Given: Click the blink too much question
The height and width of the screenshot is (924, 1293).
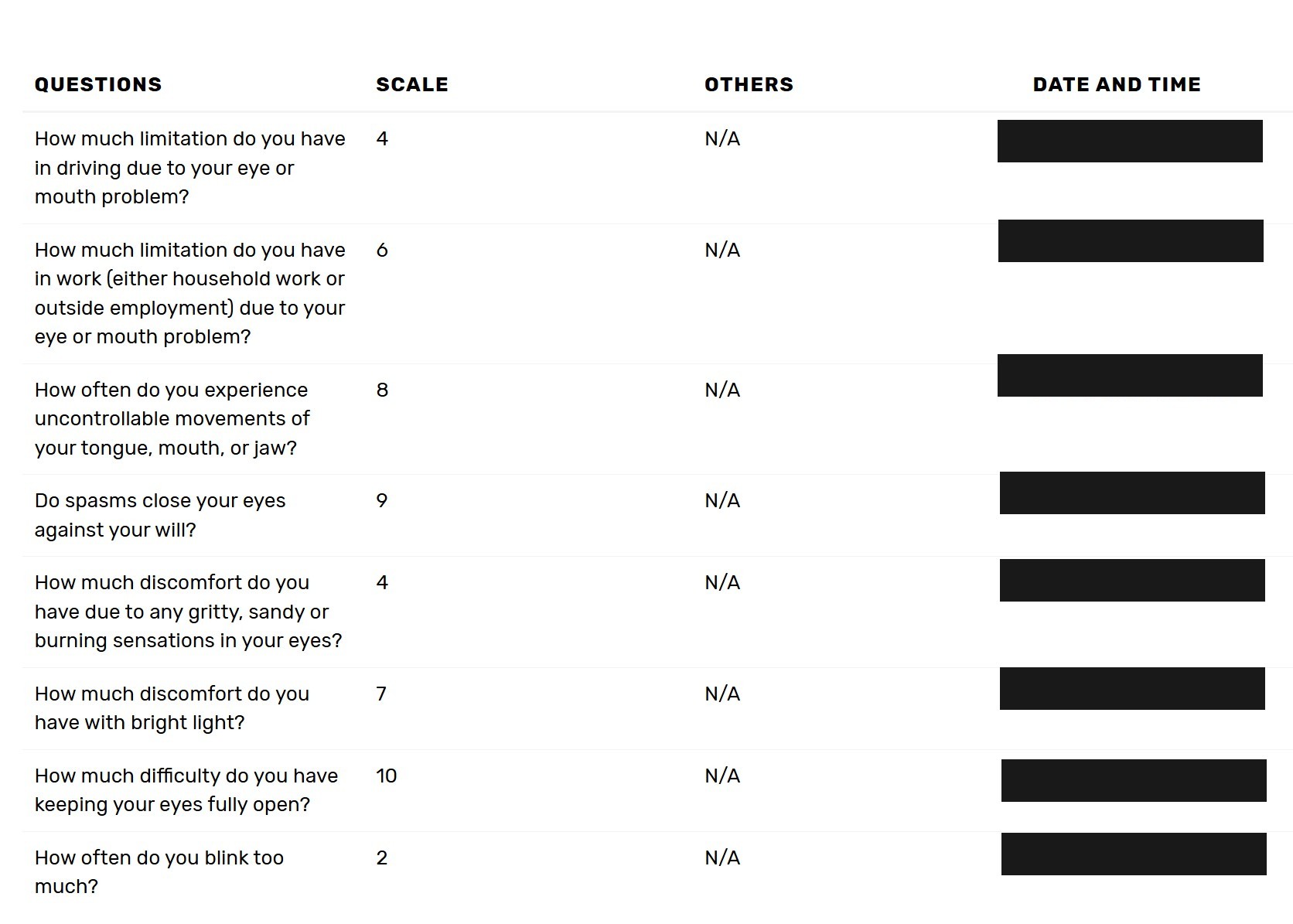Looking at the screenshot, I should click(159, 872).
